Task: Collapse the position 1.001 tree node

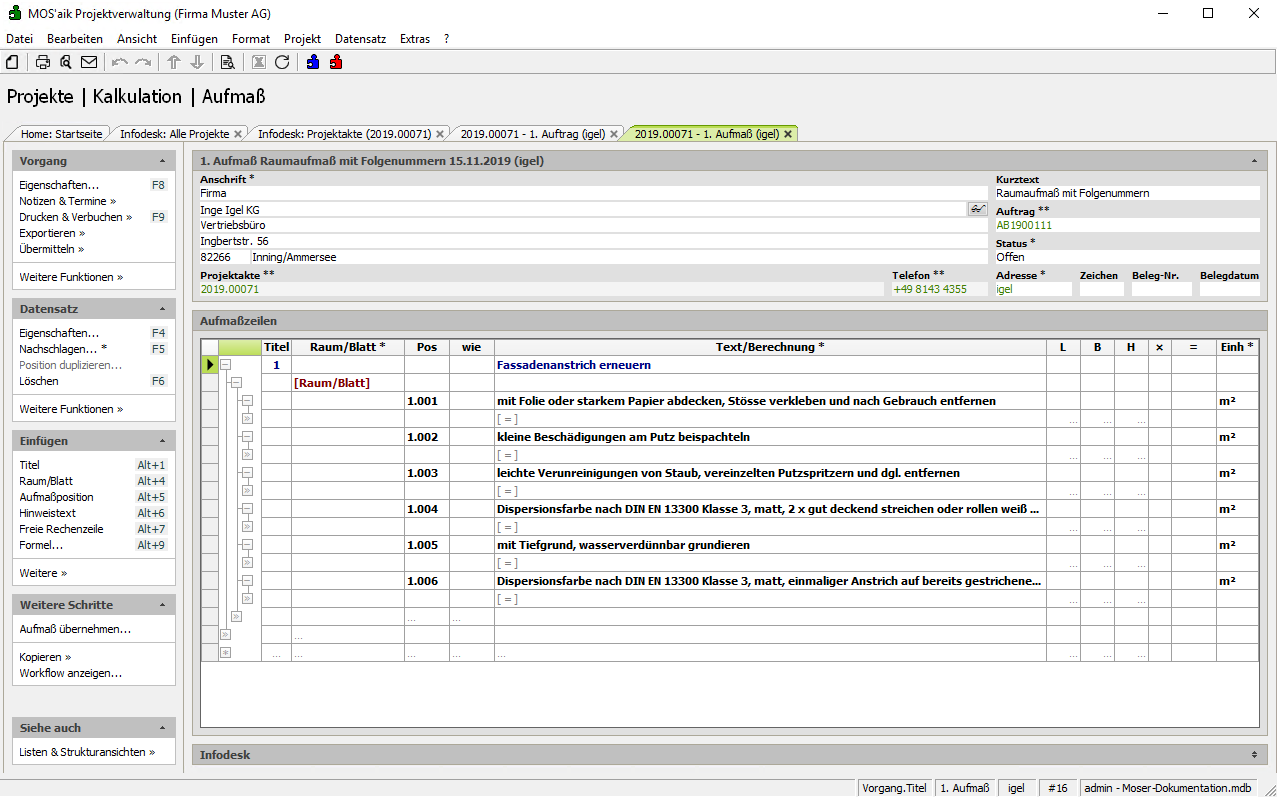Action: pos(247,401)
